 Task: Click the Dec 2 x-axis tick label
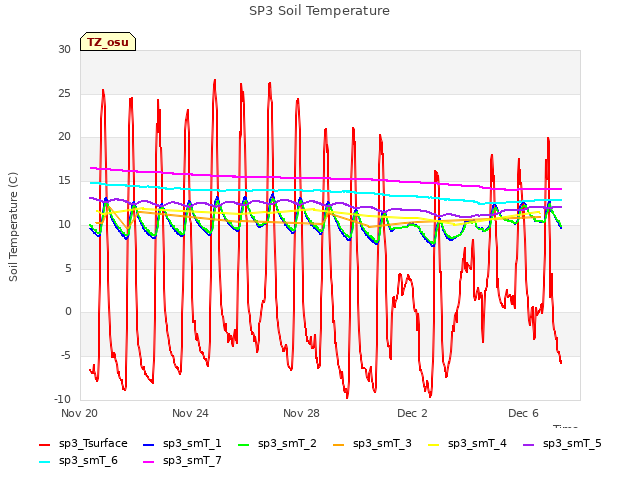pos(412,413)
